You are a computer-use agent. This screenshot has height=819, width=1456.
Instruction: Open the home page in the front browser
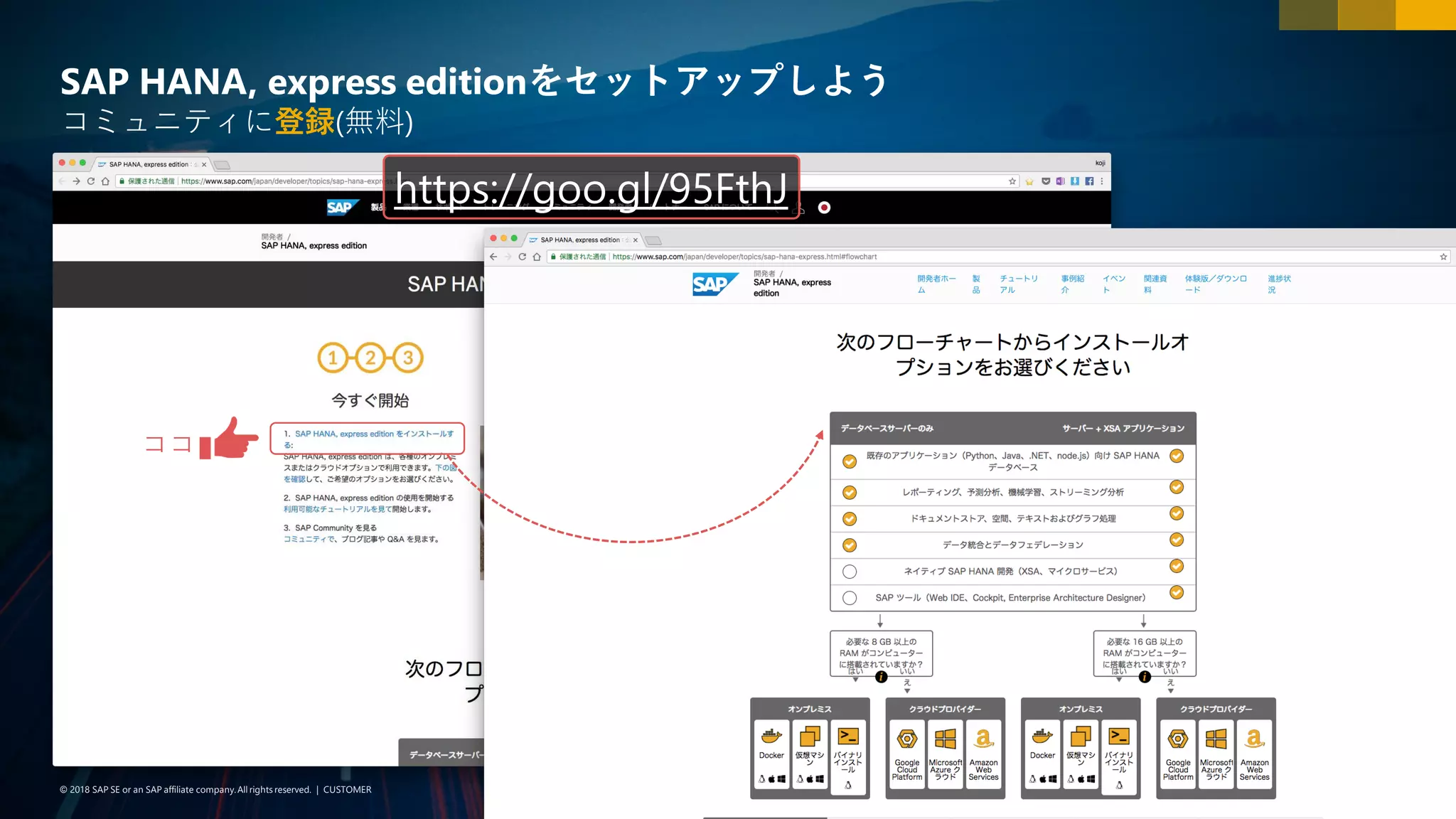537,257
